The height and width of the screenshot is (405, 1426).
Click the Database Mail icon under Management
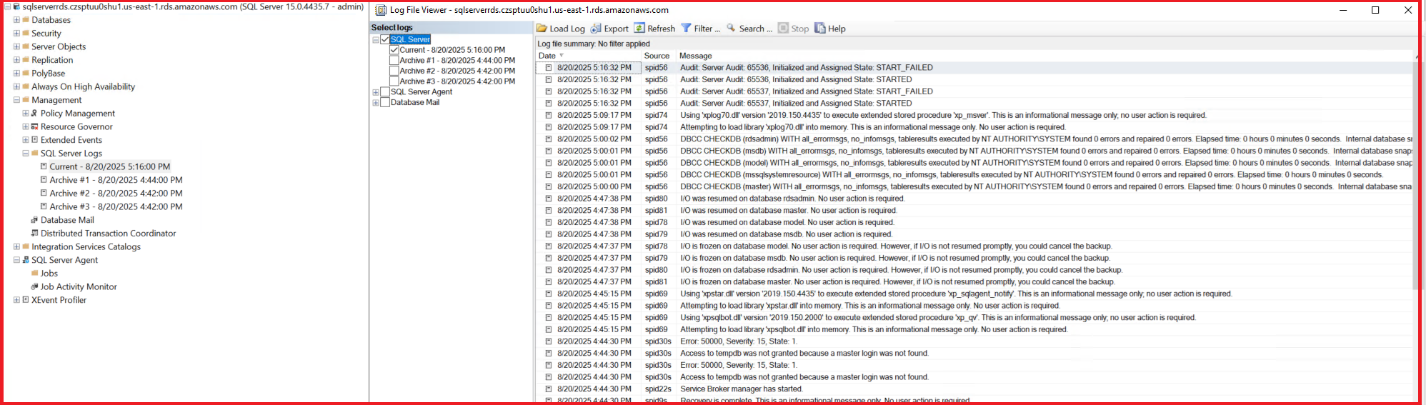(34, 220)
